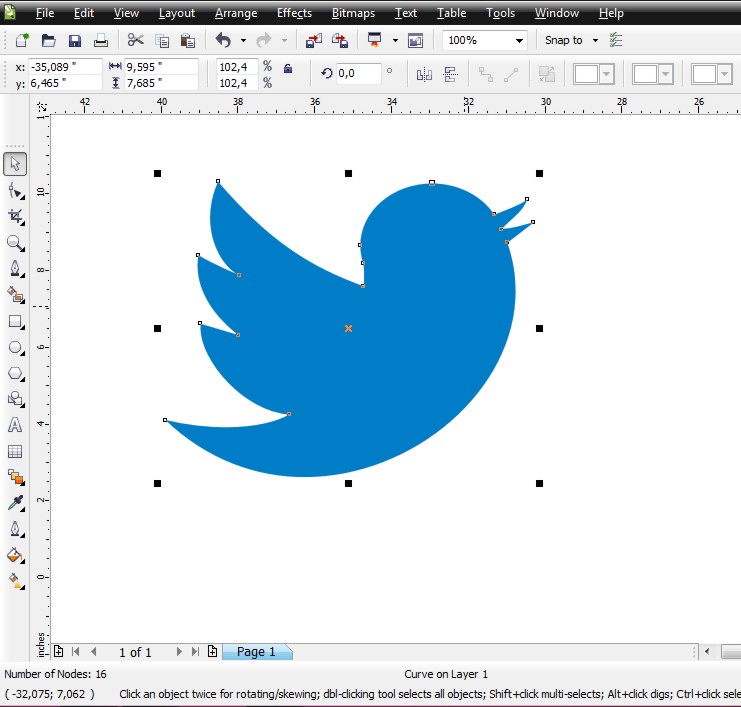
Task: Open the Text menu
Action: pyautogui.click(x=406, y=13)
